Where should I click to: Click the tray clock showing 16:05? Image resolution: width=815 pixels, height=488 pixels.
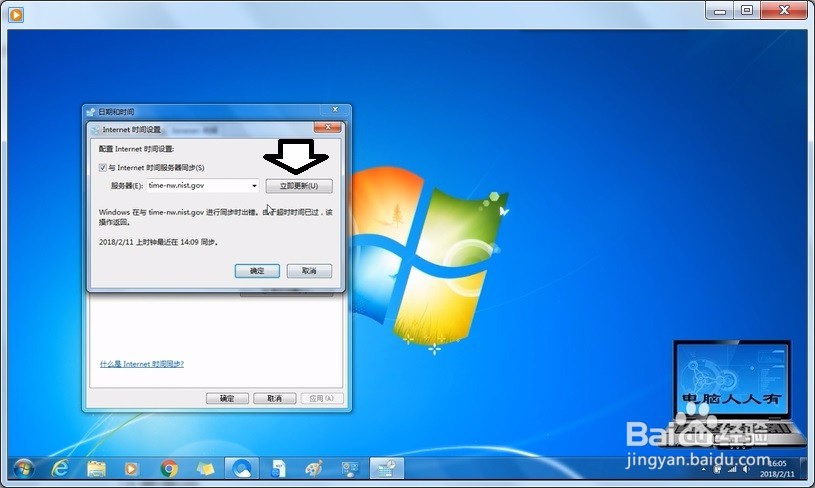point(777,463)
